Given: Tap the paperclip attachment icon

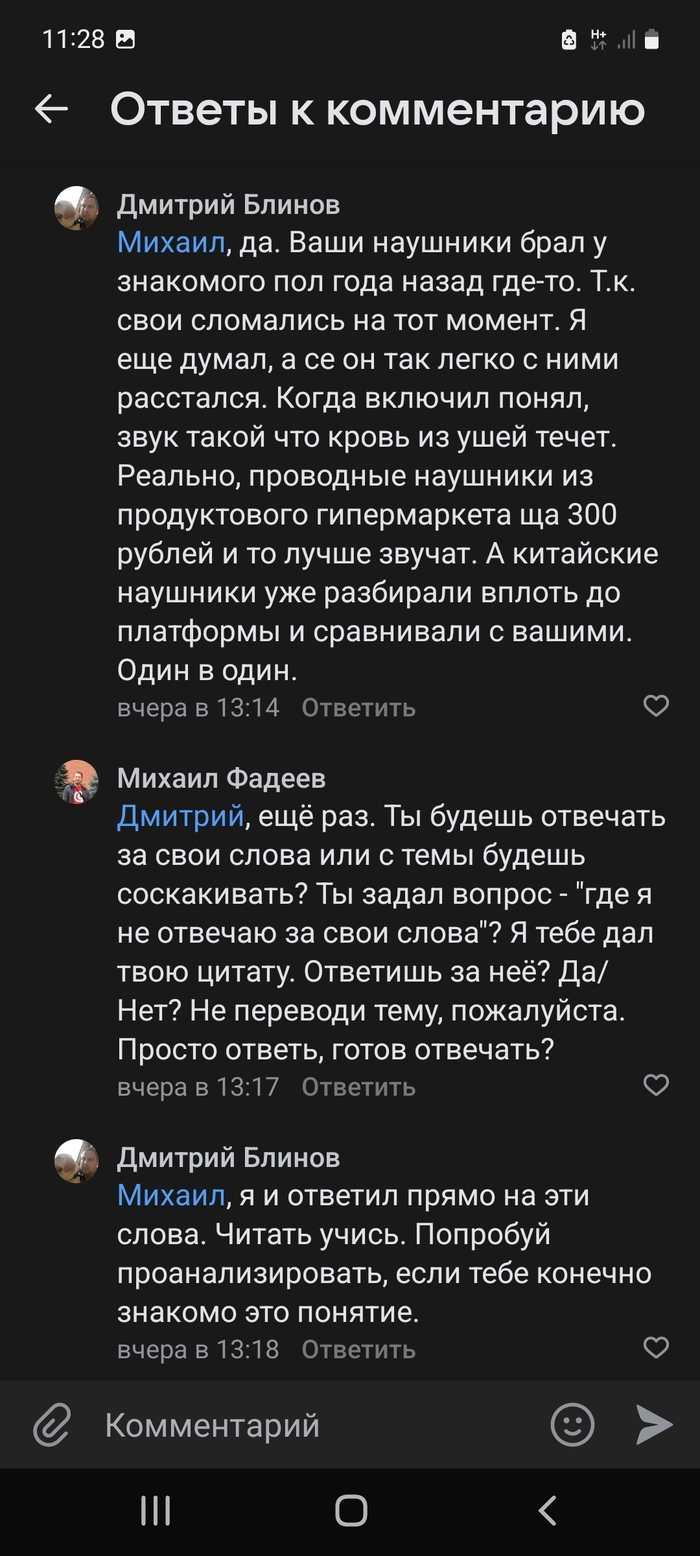Looking at the screenshot, I should click(52, 1425).
